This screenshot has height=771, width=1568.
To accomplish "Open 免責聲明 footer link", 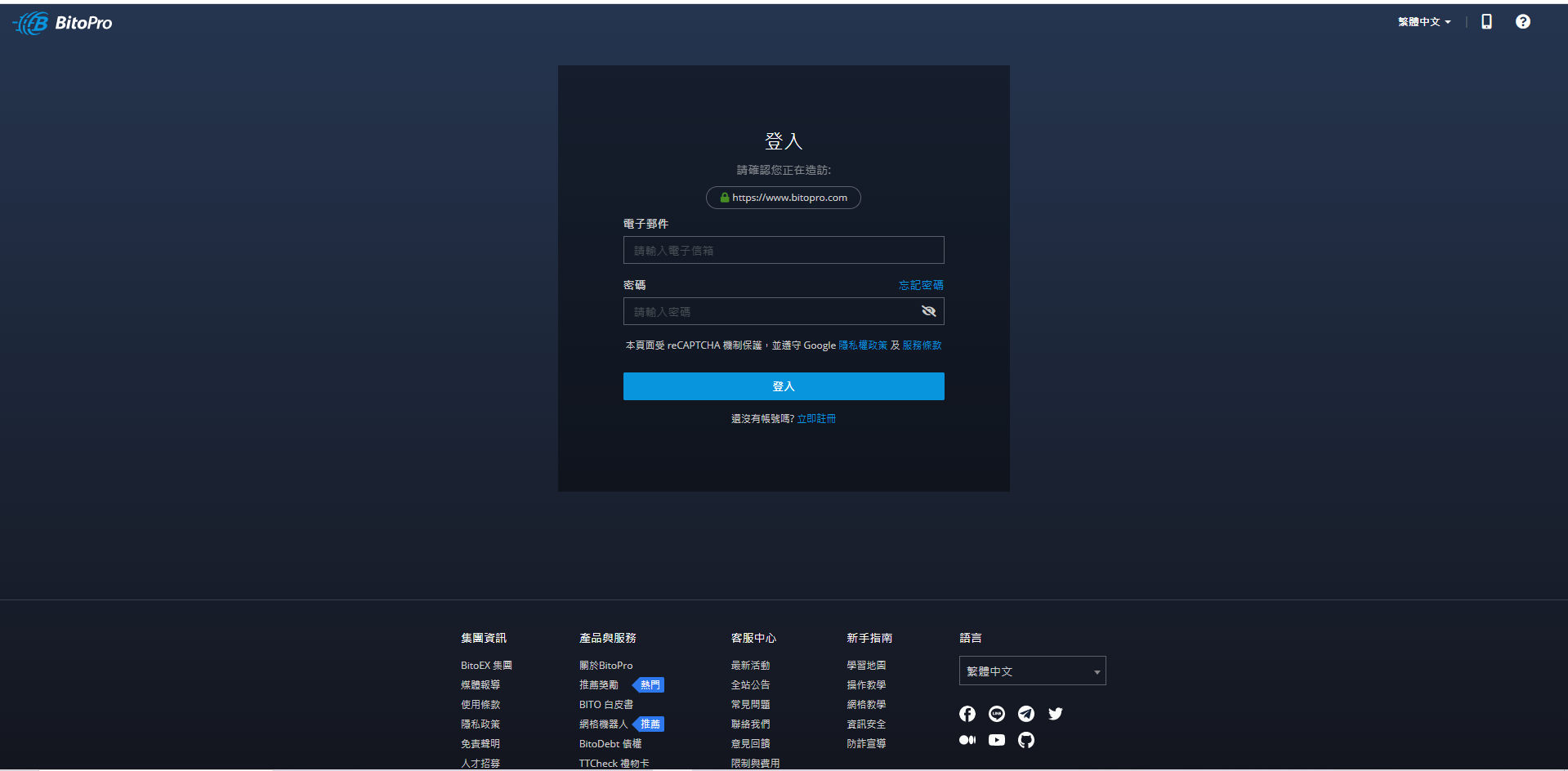I will 480,744.
